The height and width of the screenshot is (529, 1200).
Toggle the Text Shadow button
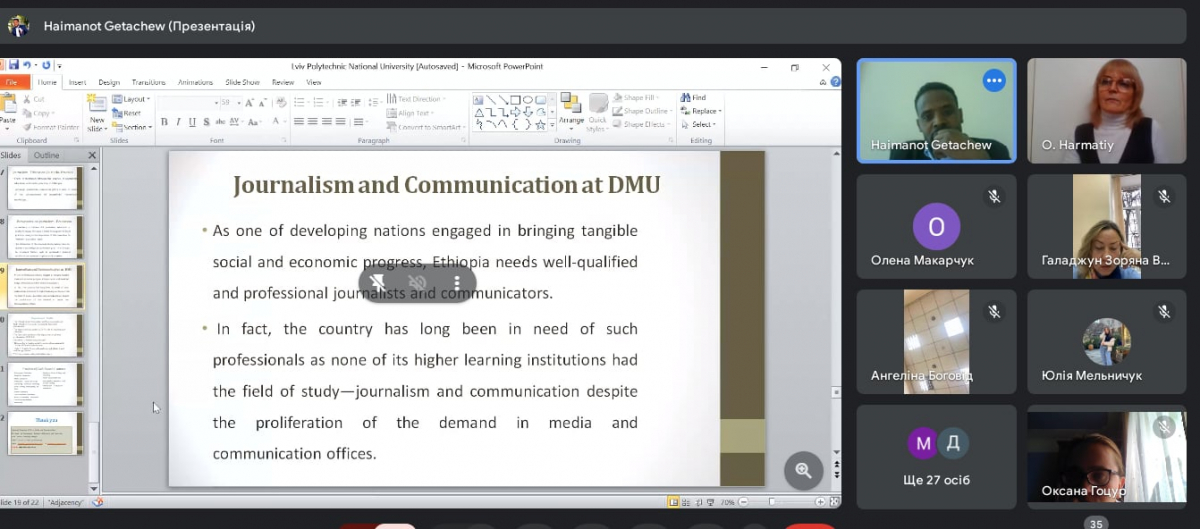coord(207,122)
